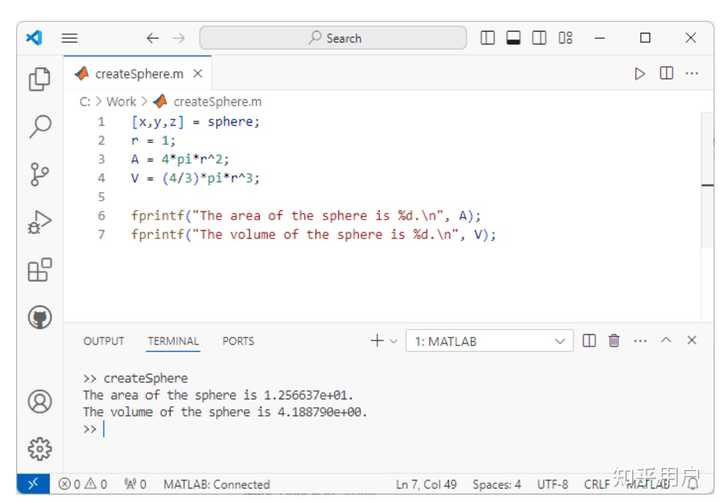
Task: Open the GitHub view in activity bar
Action: (40, 318)
